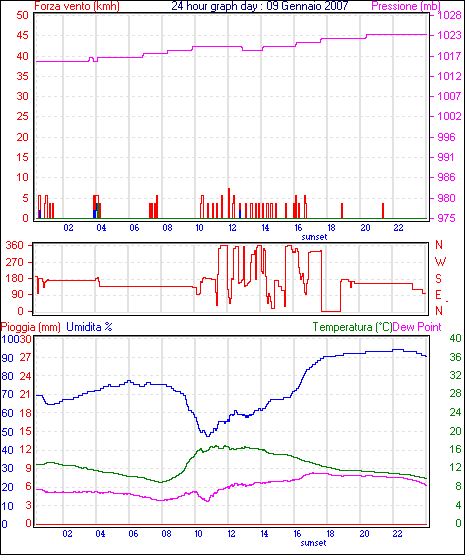The height and width of the screenshot is (556, 466).
Task: Click the 'Temperatura (°C)' legend label
Action: point(353,327)
